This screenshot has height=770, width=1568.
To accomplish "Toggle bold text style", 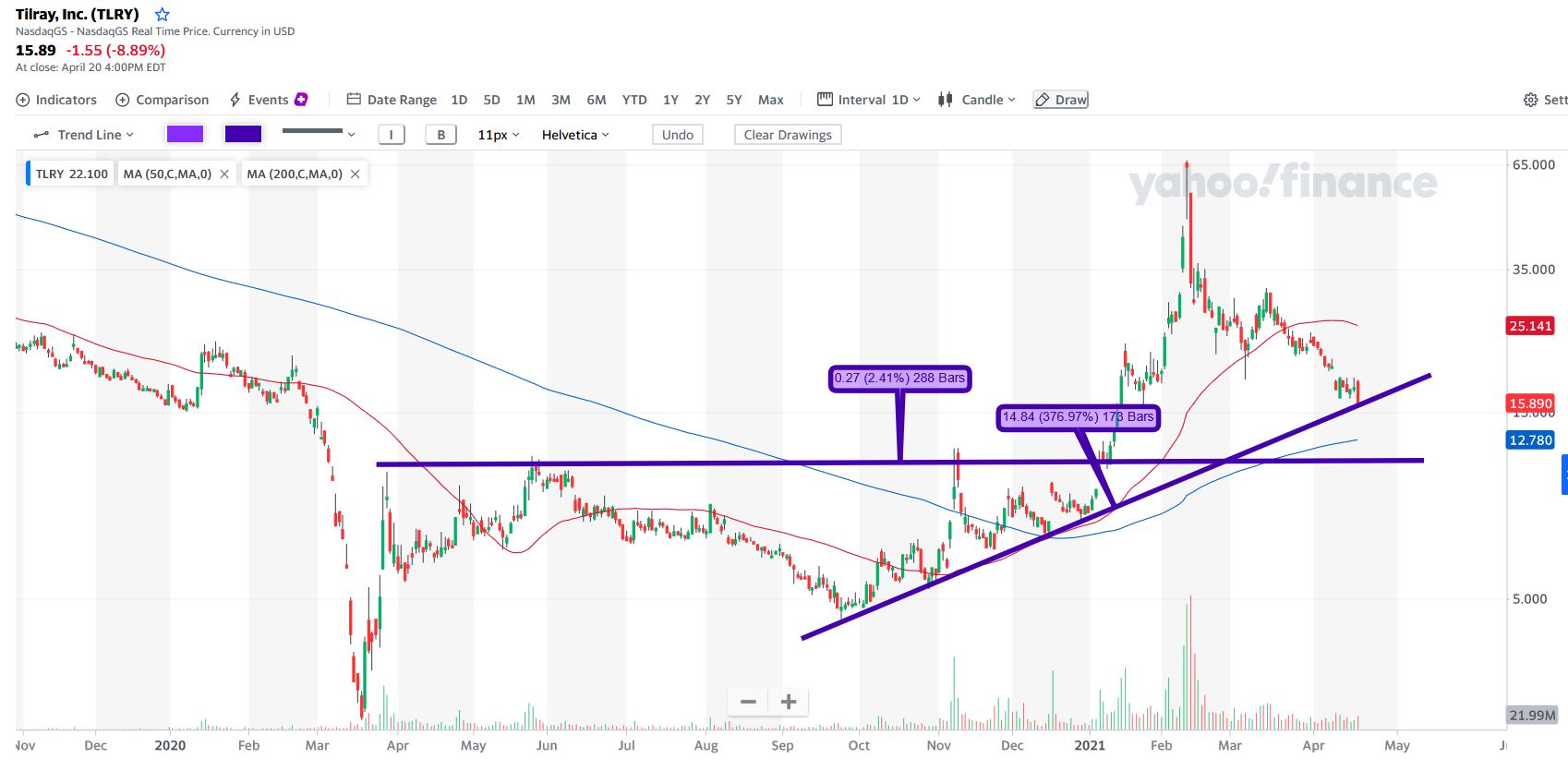I will (x=441, y=135).
